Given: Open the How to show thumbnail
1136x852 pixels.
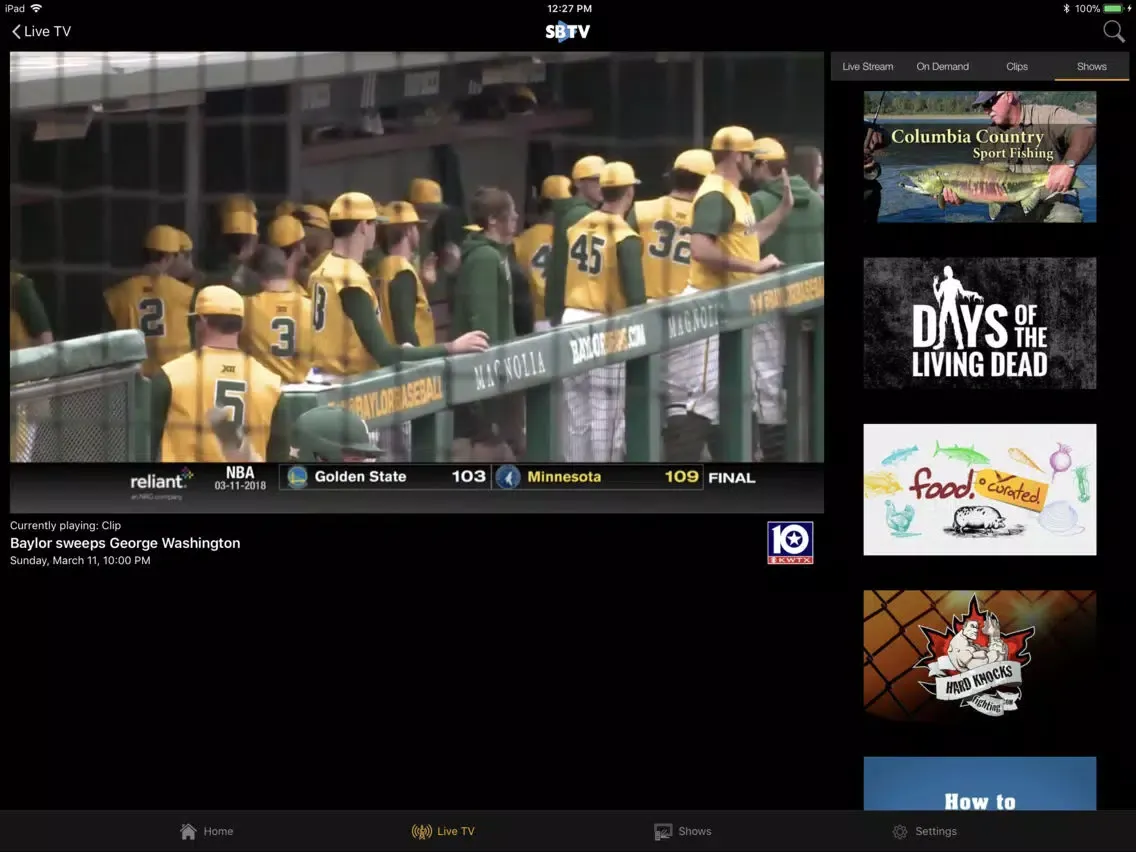Looking at the screenshot, I should coord(979,783).
